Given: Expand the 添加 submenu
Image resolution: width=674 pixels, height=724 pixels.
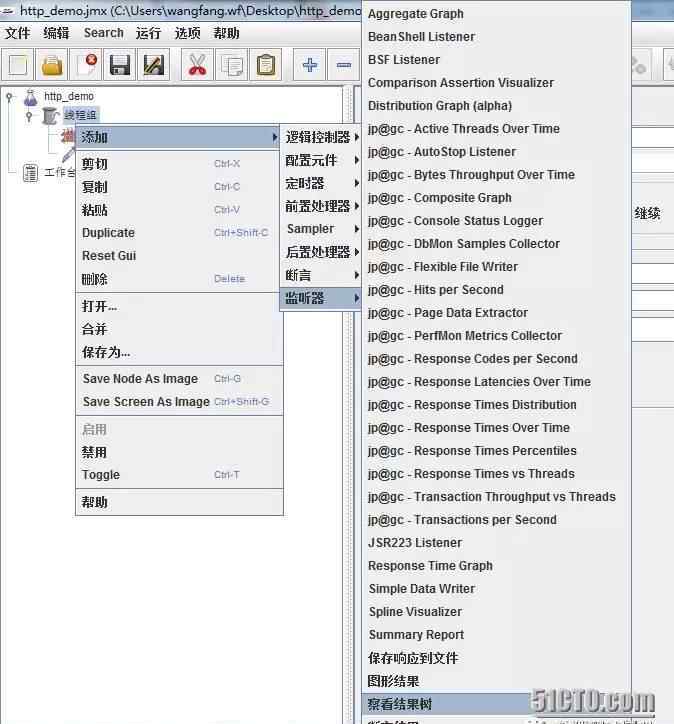Looking at the screenshot, I should [178, 137].
